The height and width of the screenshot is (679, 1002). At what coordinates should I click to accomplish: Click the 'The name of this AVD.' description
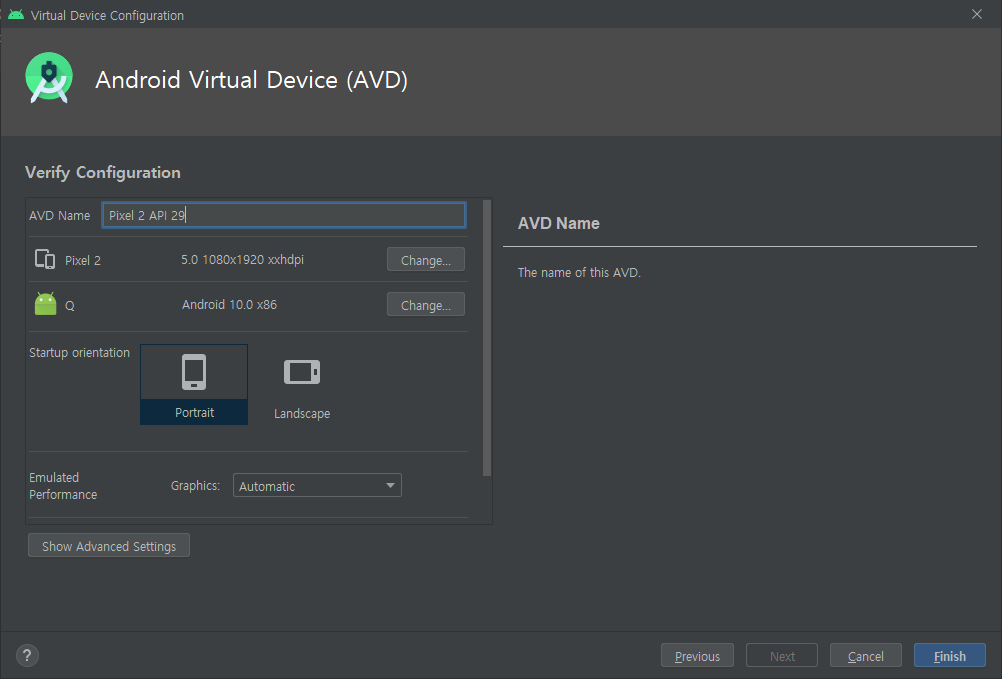(x=579, y=273)
